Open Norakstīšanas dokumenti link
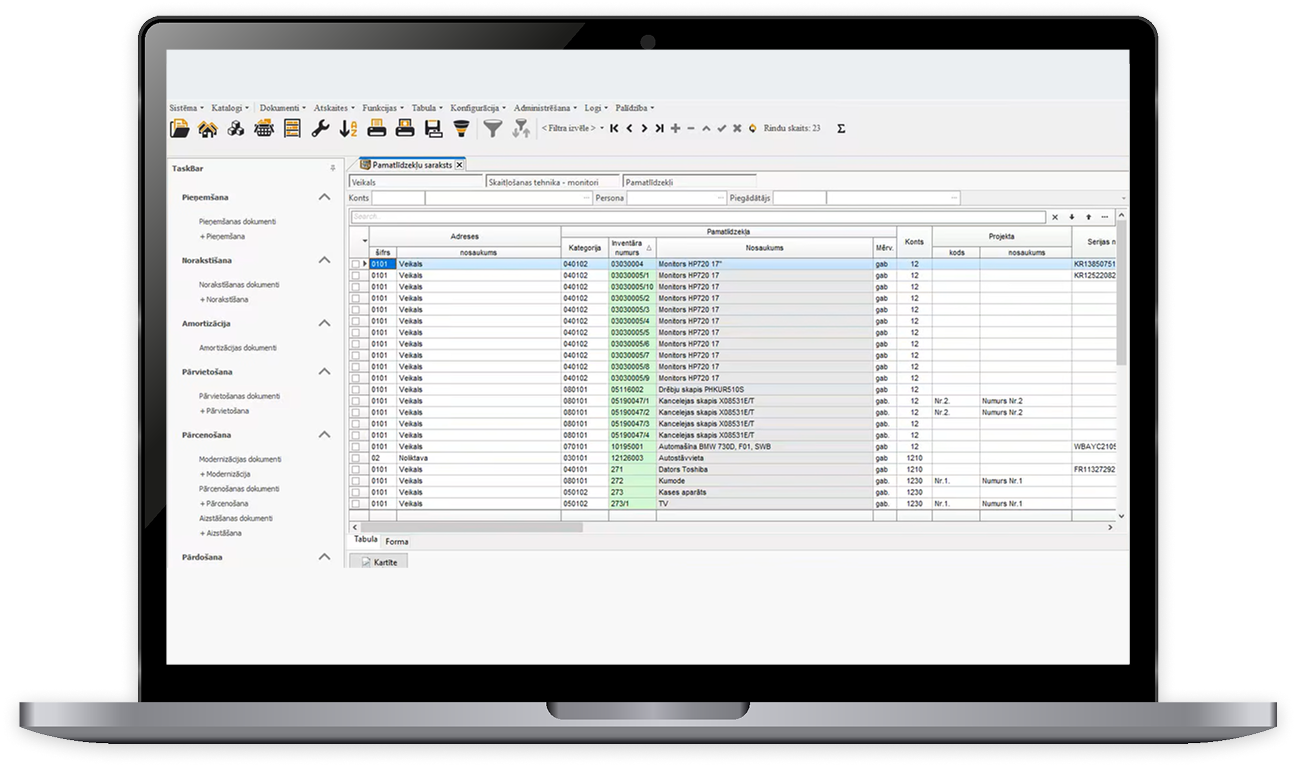1297x768 pixels. pos(239,284)
